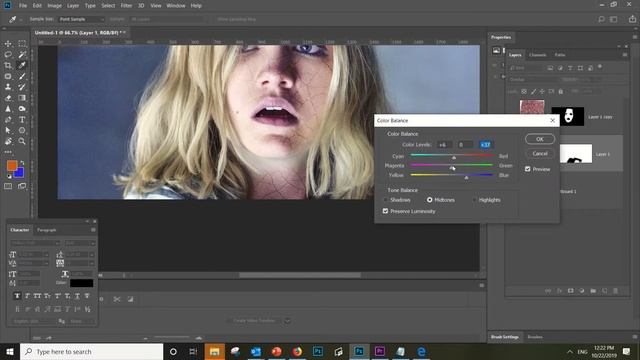
Task: Select the Lasso tool
Action: (x=8, y=54)
